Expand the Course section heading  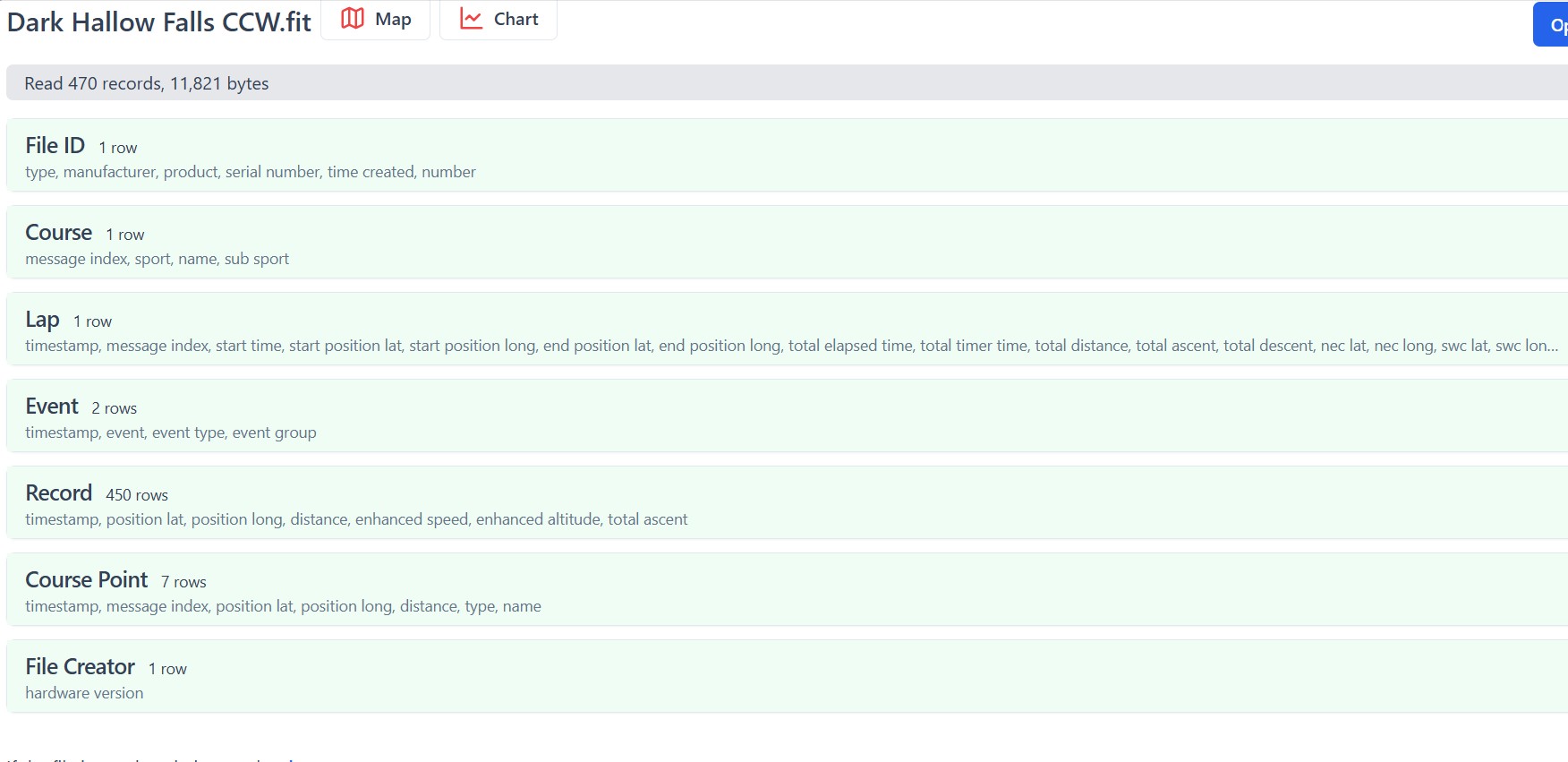click(x=59, y=233)
